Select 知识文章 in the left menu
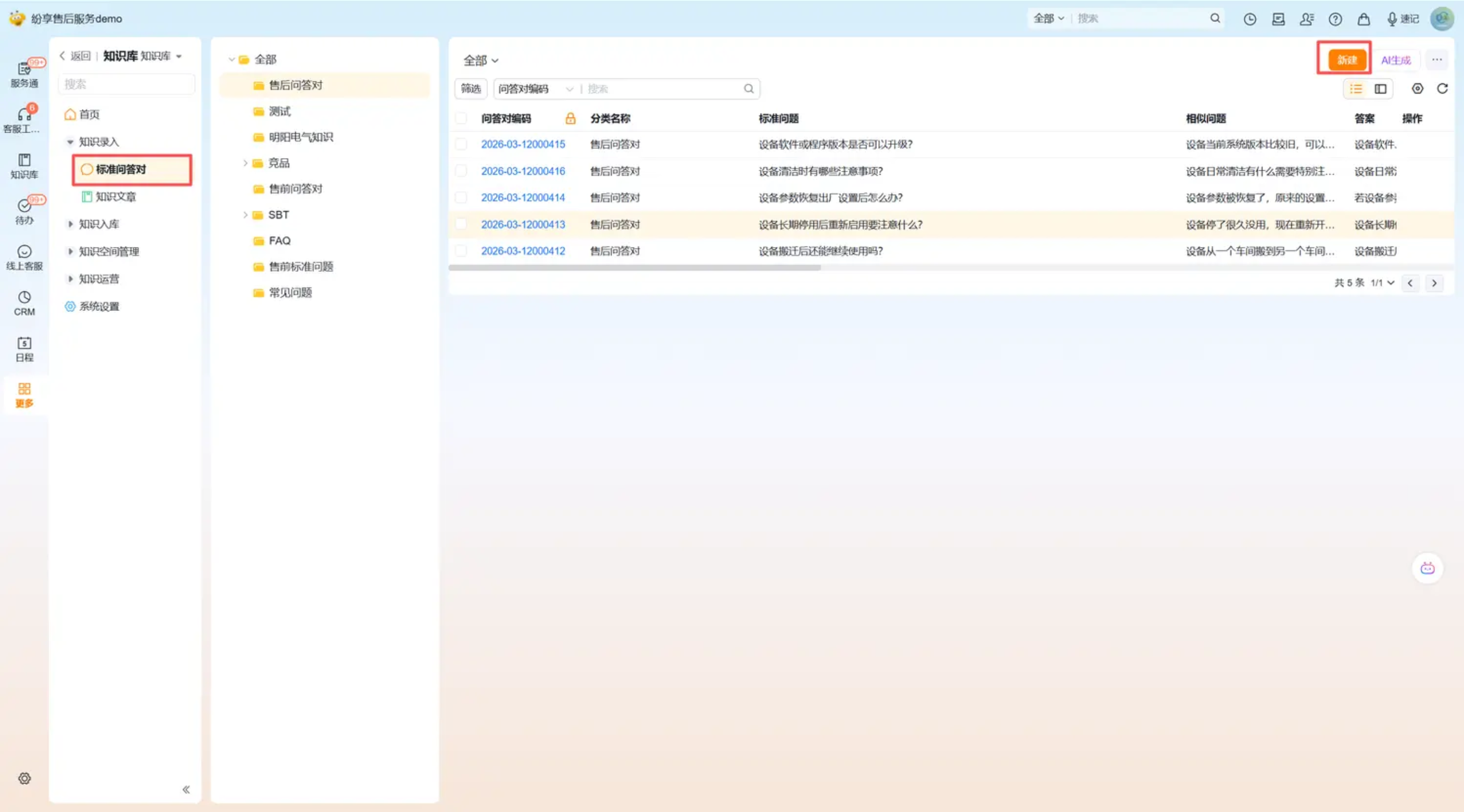The height and width of the screenshot is (812, 1464). [x=115, y=197]
